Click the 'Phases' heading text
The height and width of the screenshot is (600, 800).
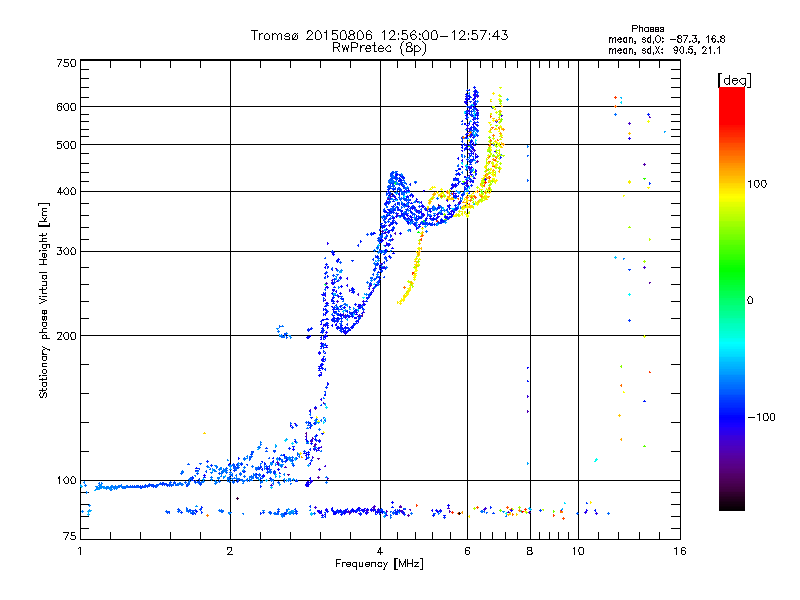pos(647,29)
